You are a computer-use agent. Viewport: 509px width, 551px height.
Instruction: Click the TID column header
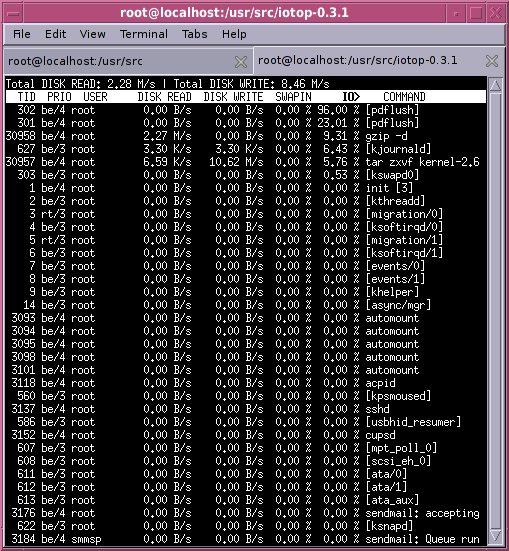pos(27,97)
